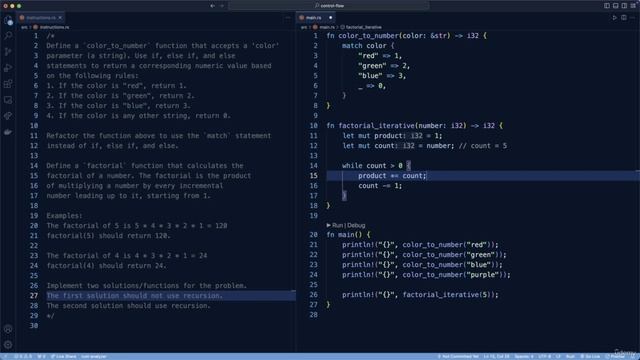Change UTF-8 encoding in status bar
Image resolution: width=640 pixels, height=360 pixels.
pyautogui.click(x=544, y=356)
